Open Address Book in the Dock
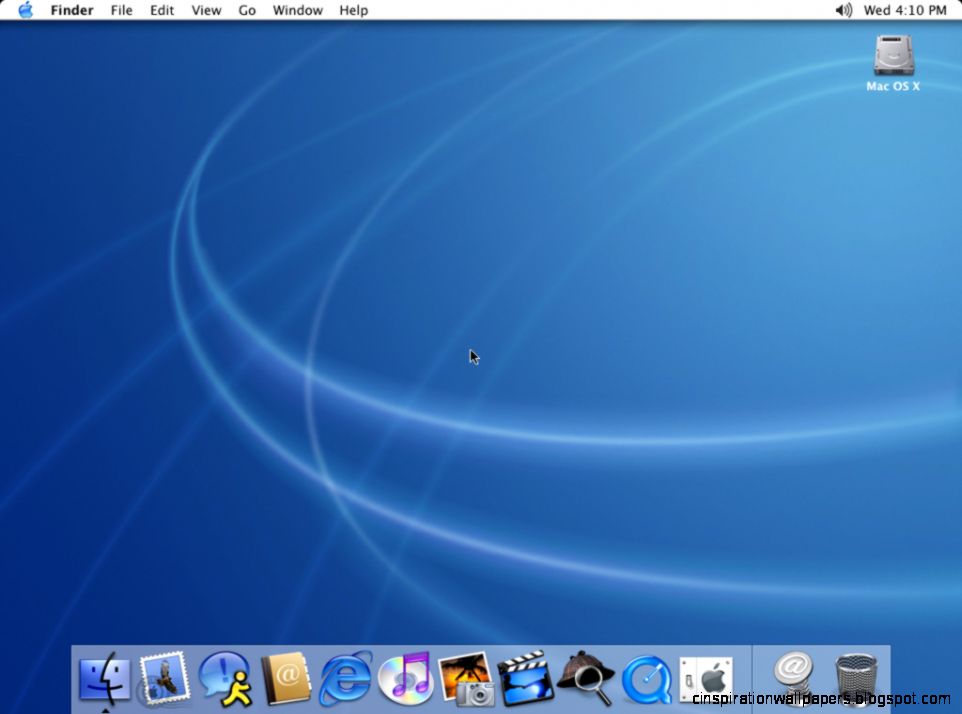The image size is (962, 714). [x=285, y=678]
